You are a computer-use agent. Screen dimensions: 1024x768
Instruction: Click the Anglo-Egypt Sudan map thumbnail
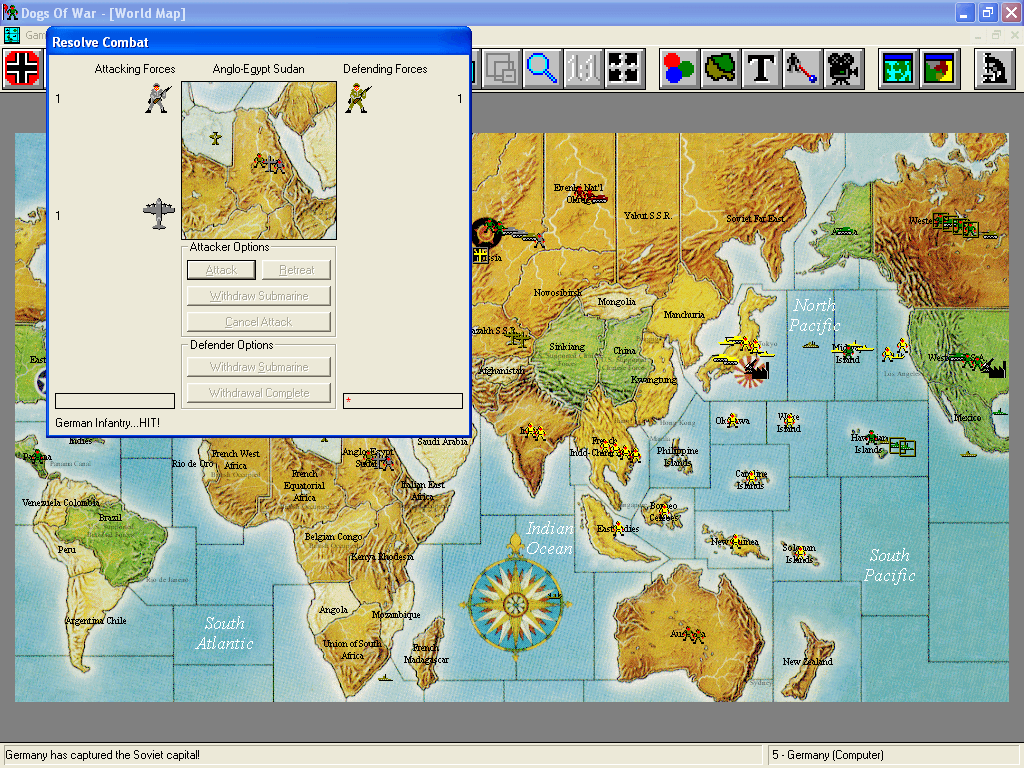coord(259,161)
